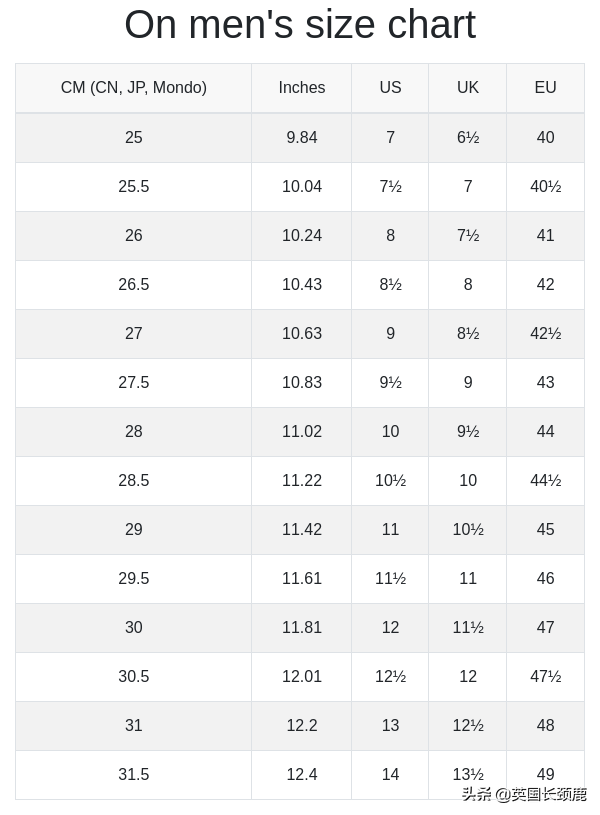Select the 10.43 inches cell

[302, 285]
